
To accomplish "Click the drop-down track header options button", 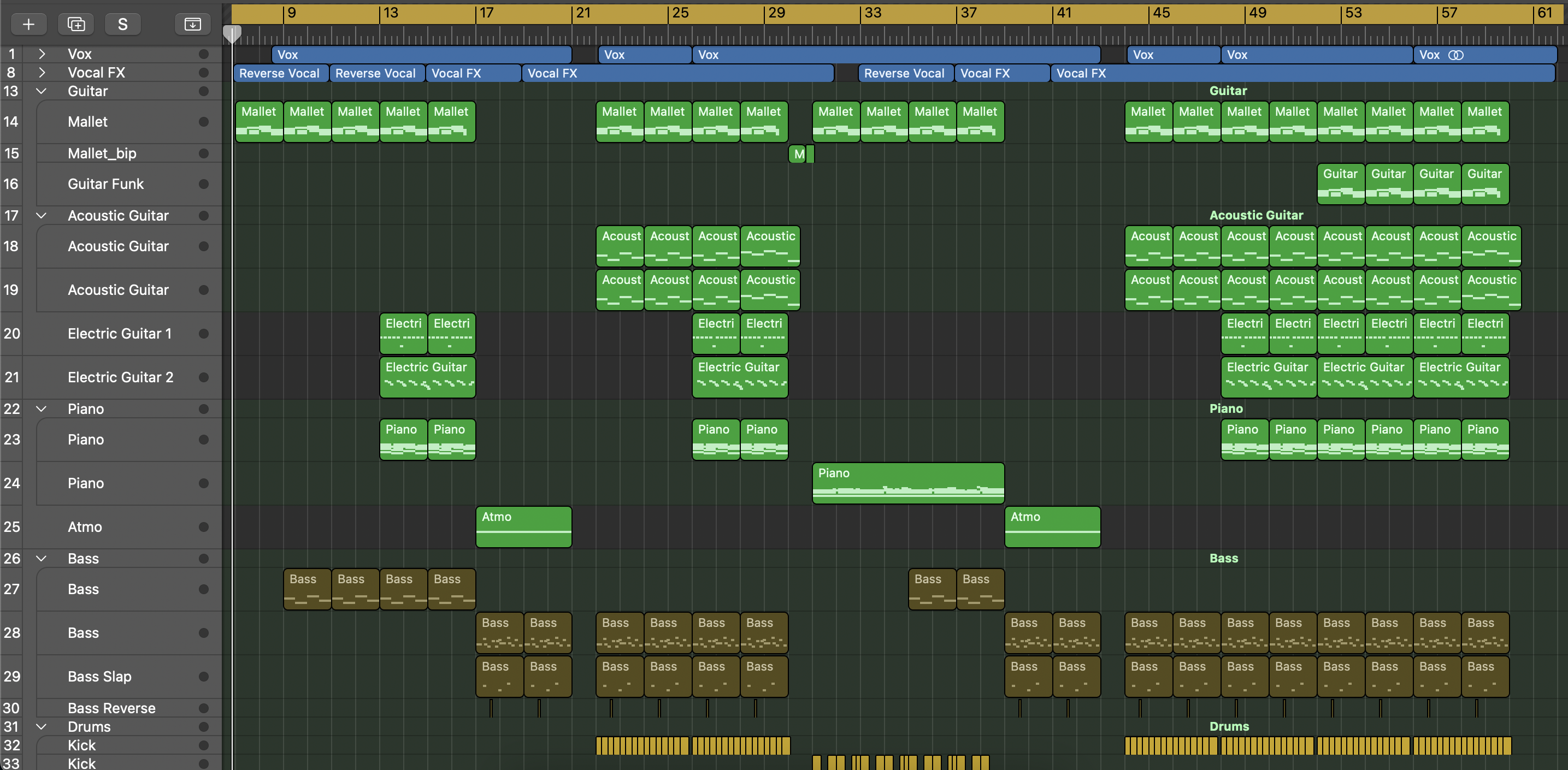I will (x=192, y=23).
